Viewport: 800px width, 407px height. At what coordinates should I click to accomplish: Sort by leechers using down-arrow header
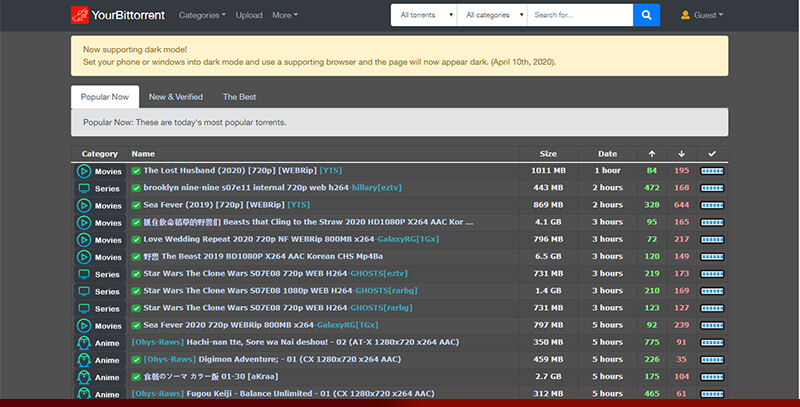[681, 154]
